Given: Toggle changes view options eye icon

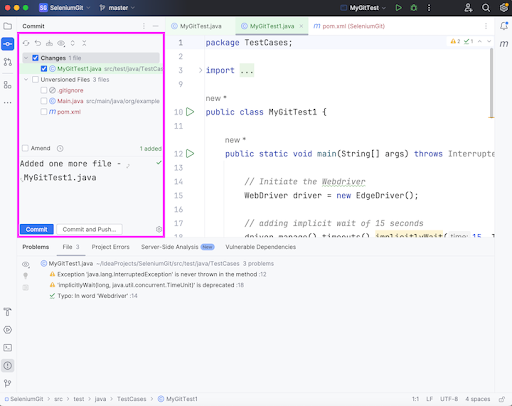Looking at the screenshot, I should click(61, 43).
